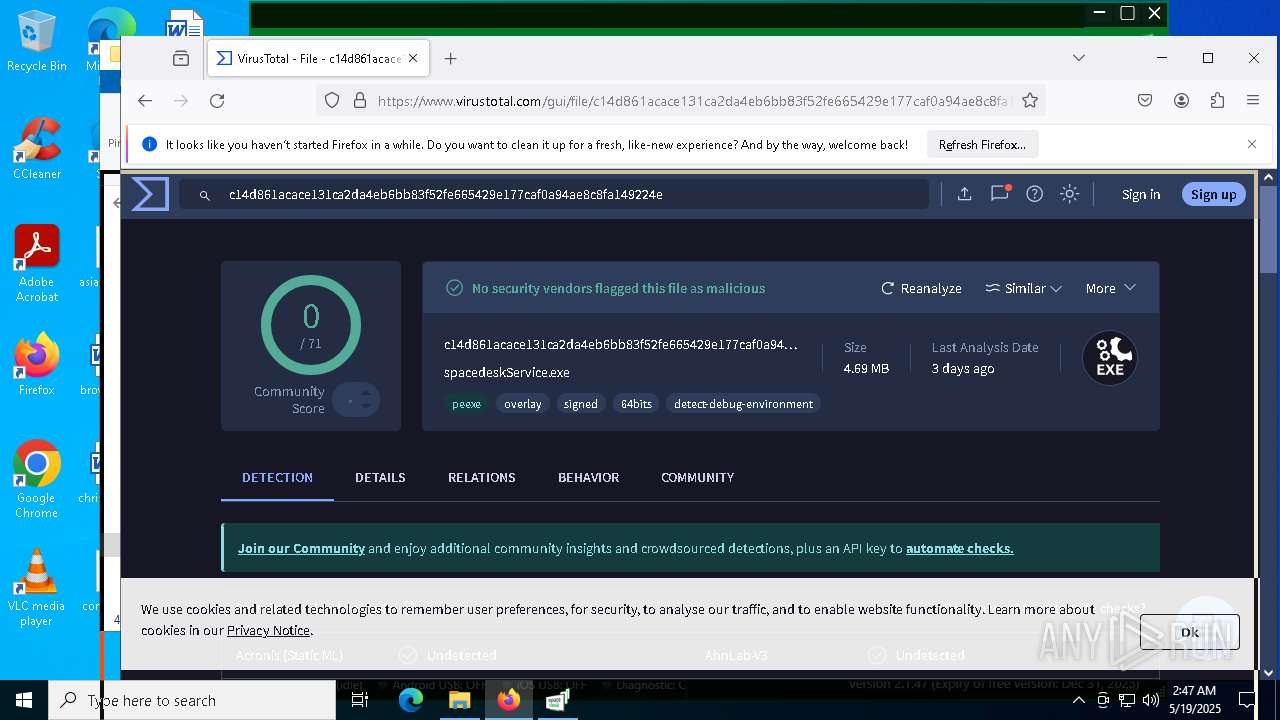Click the Sign in link
The image size is (1280, 720).
pyautogui.click(x=1141, y=194)
